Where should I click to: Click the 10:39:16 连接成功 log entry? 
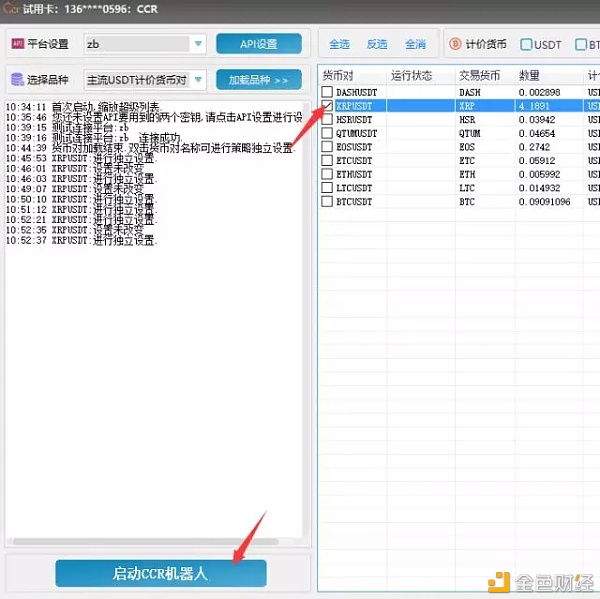(94, 137)
